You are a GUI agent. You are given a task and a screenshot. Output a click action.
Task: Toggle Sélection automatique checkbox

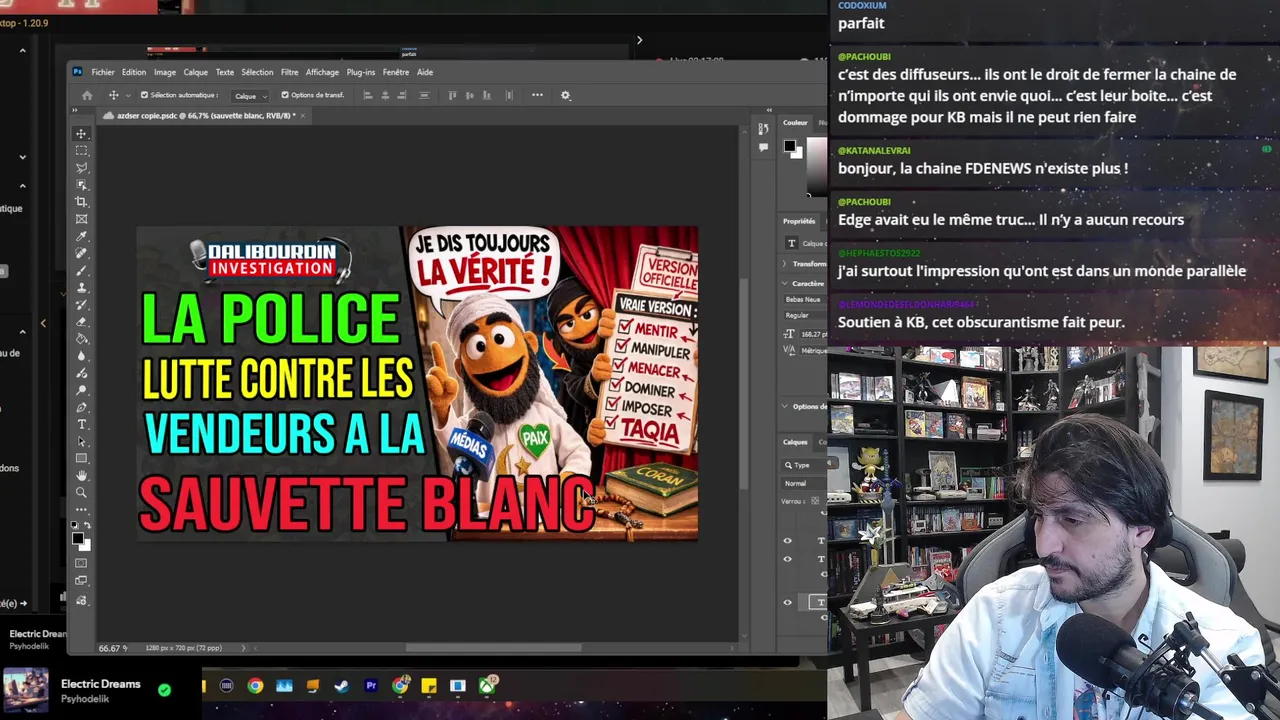click(x=144, y=95)
